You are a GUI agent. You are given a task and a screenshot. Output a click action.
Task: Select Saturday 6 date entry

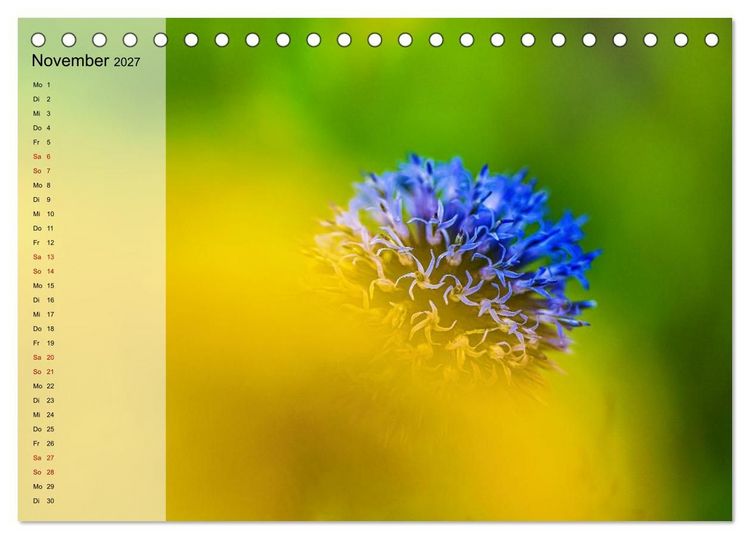42,156
